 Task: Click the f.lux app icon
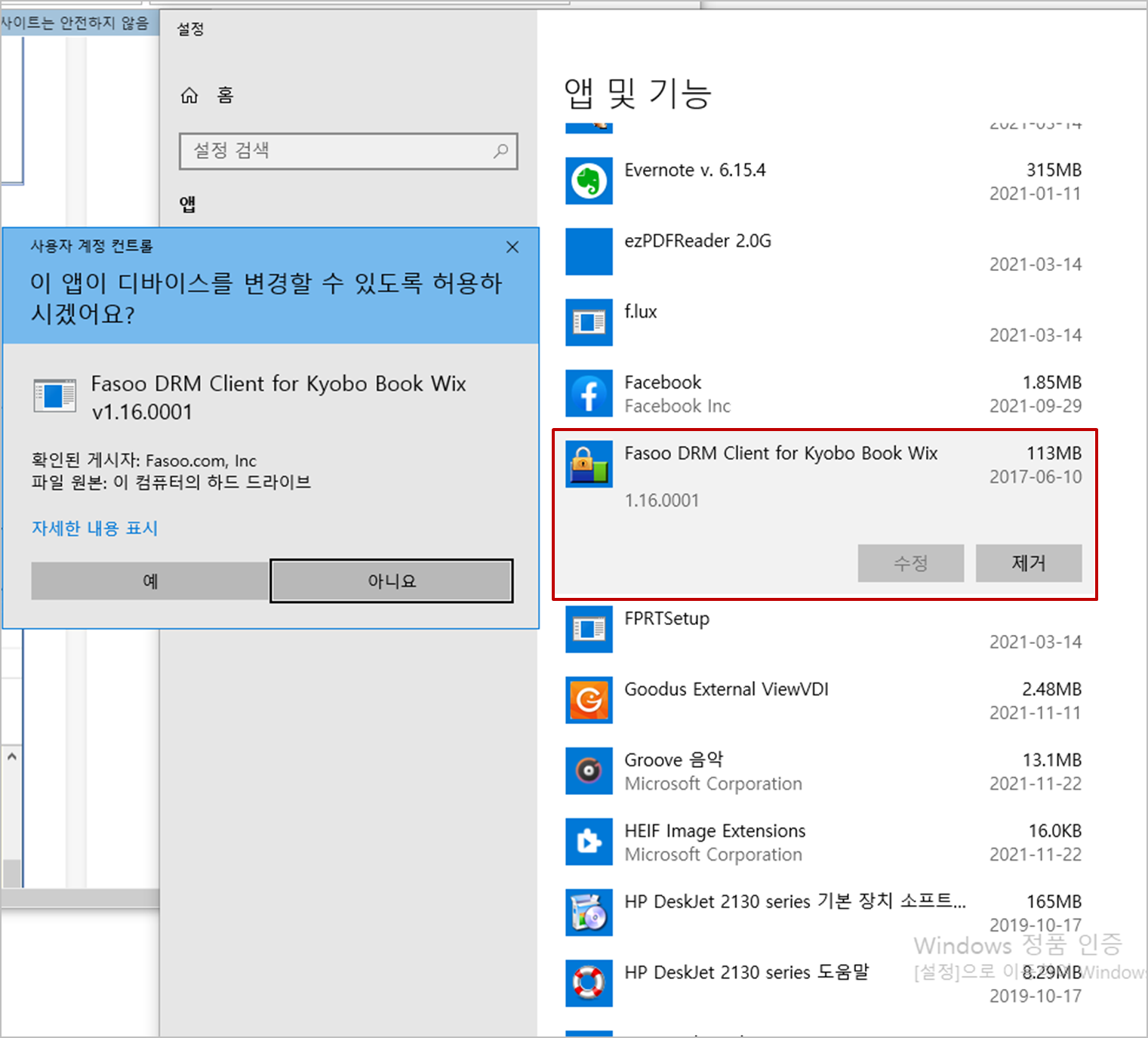(589, 322)
